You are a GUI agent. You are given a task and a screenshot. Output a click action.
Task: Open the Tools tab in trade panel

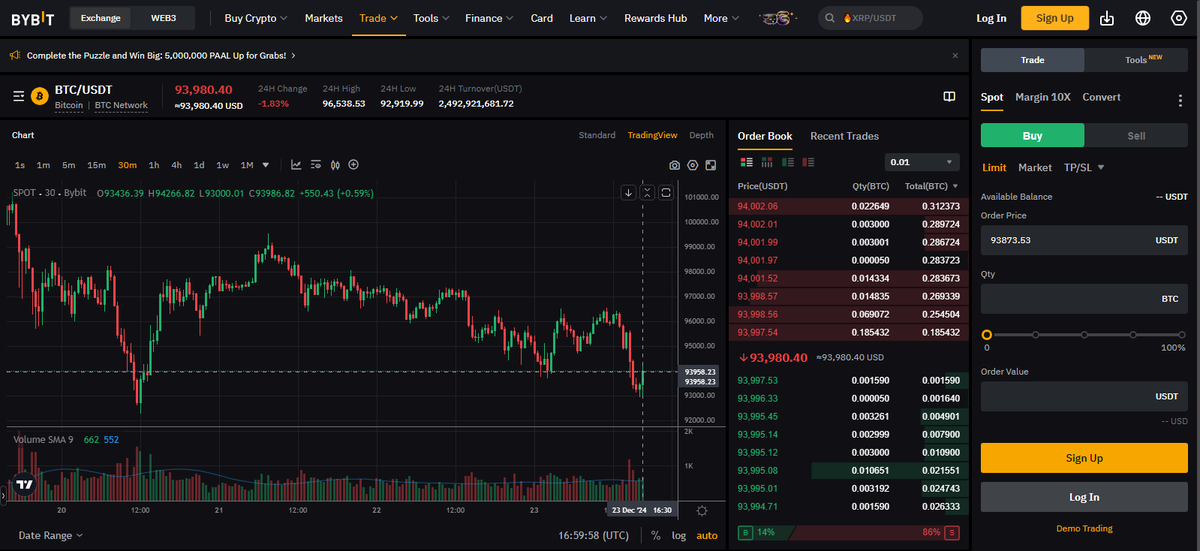[x=1137, y=60]
